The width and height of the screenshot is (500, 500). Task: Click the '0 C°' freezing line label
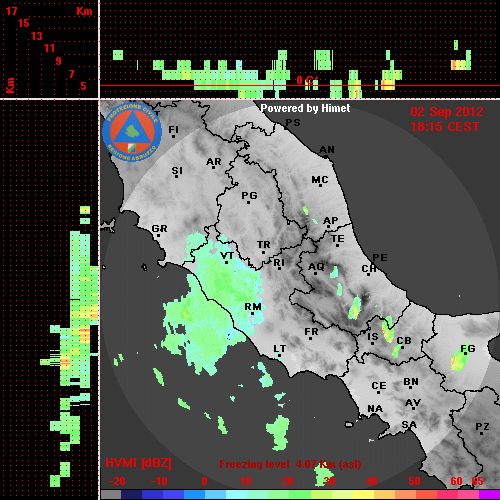coord(307,80)
